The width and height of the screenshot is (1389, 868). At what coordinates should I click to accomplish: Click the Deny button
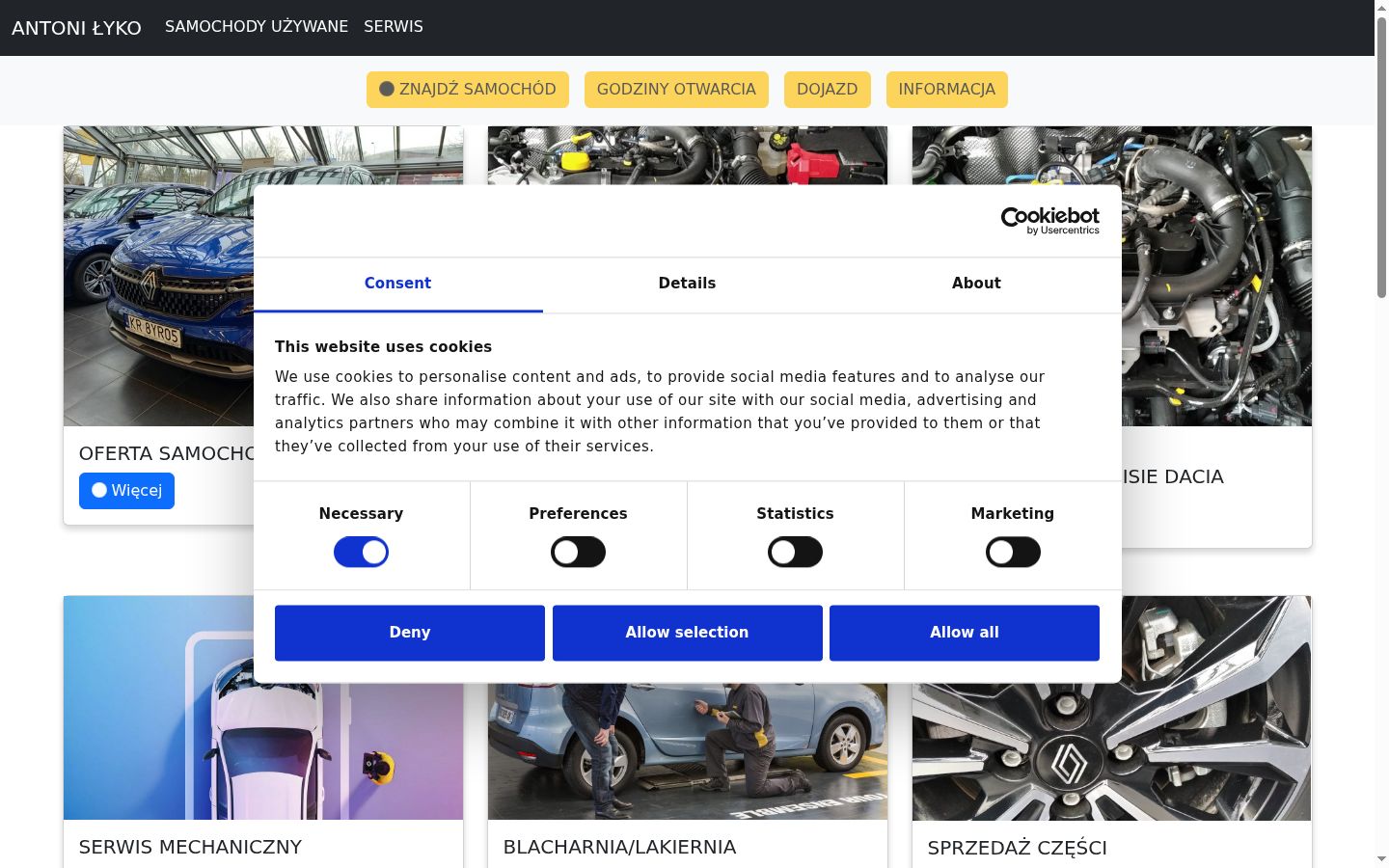[410, 633]
